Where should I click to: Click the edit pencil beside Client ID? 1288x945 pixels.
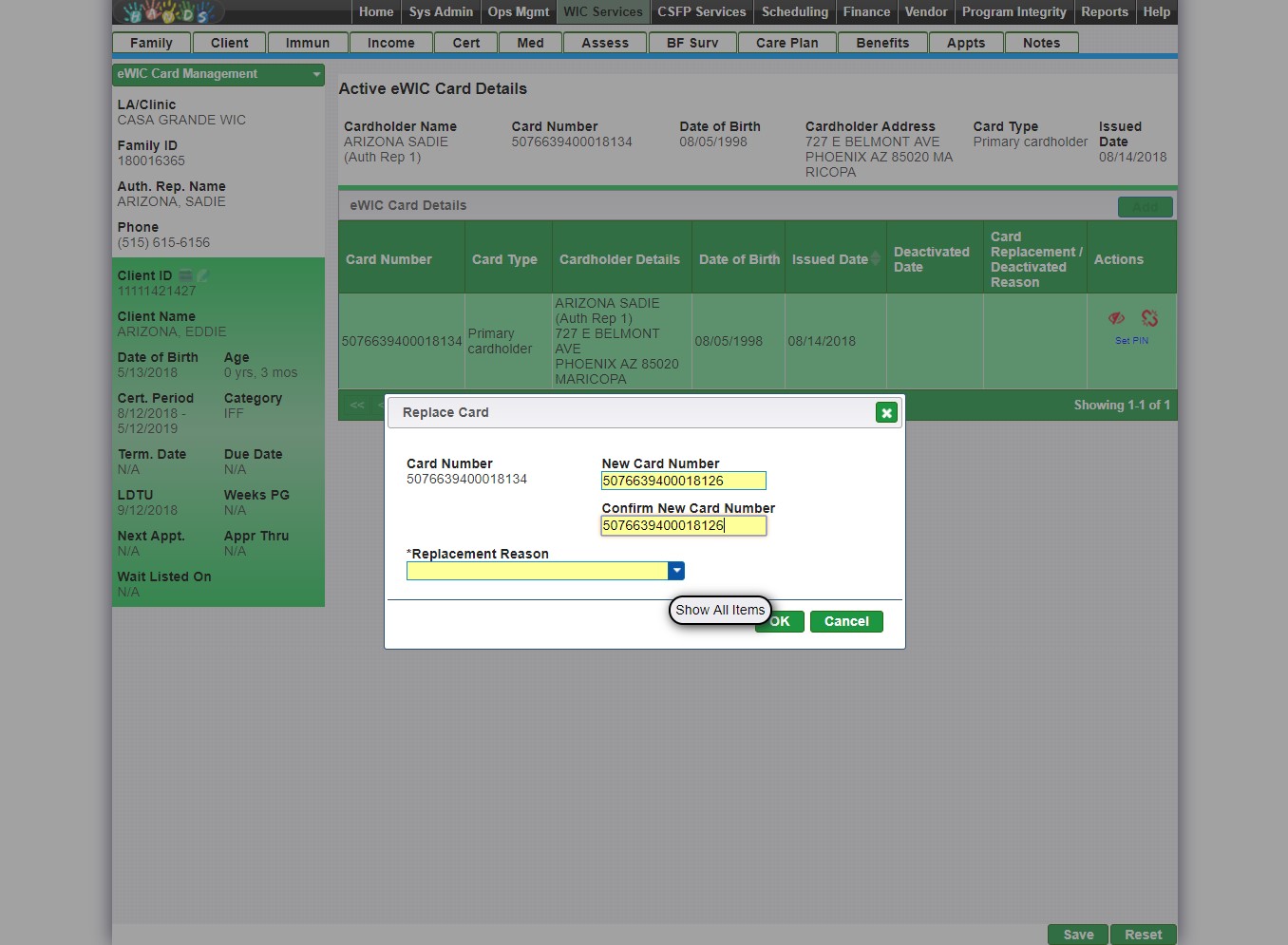pos(202,275)
